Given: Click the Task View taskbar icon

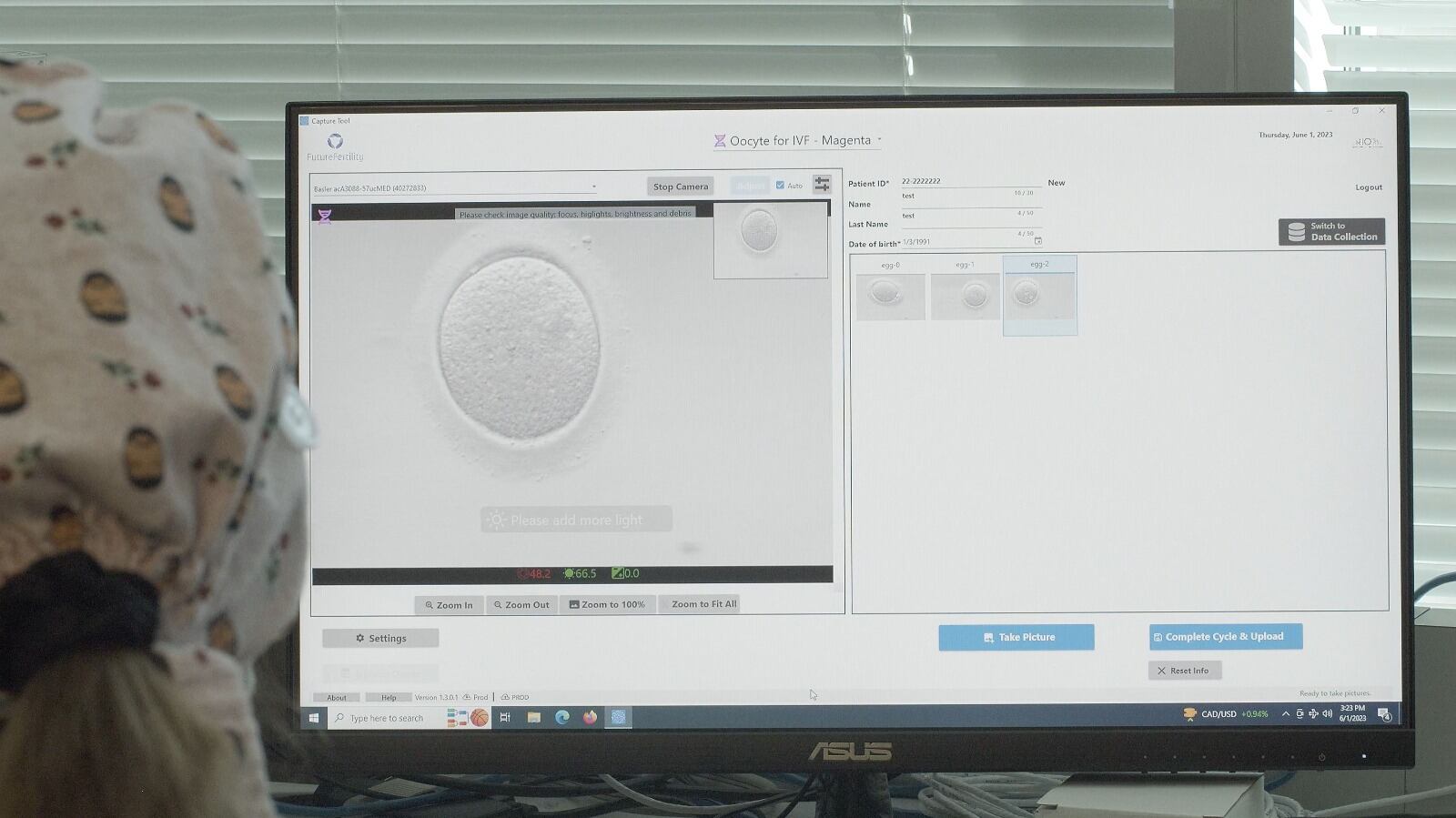Looking at the screenshot, I should point(505,718).
